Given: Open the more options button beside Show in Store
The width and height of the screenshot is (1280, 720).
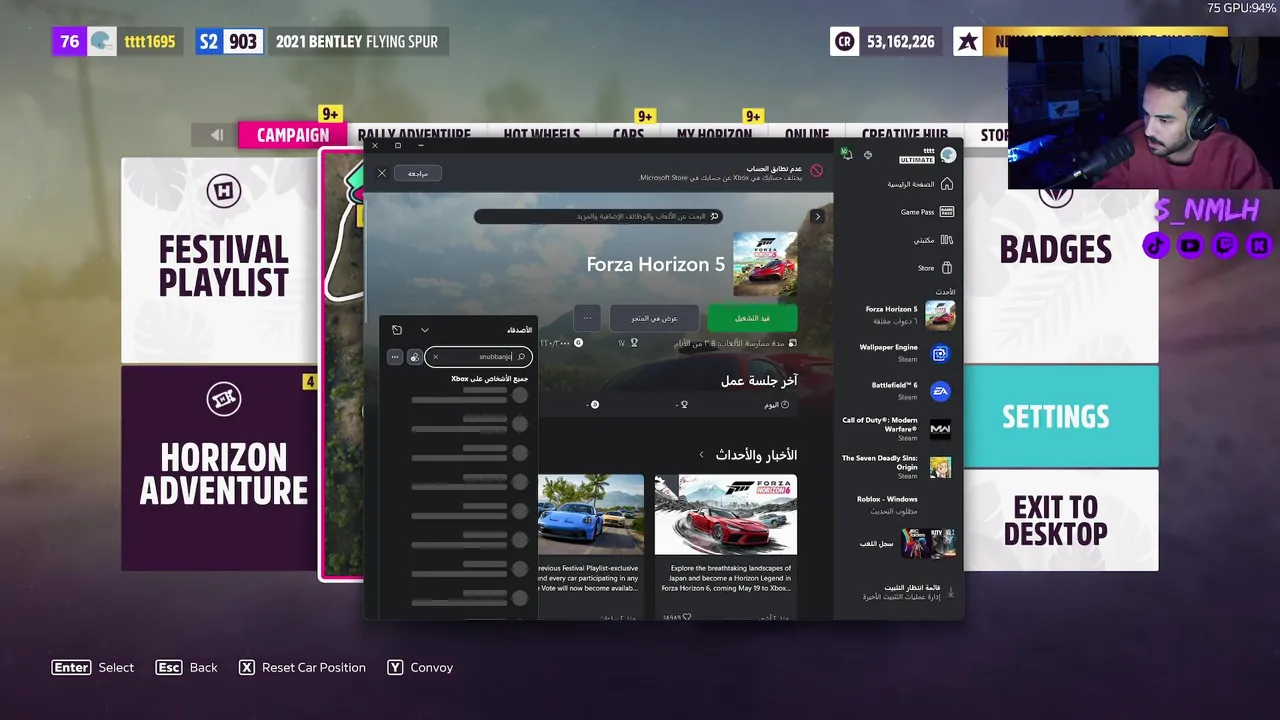Looking at the screenshot, I should tap(587, 318).
